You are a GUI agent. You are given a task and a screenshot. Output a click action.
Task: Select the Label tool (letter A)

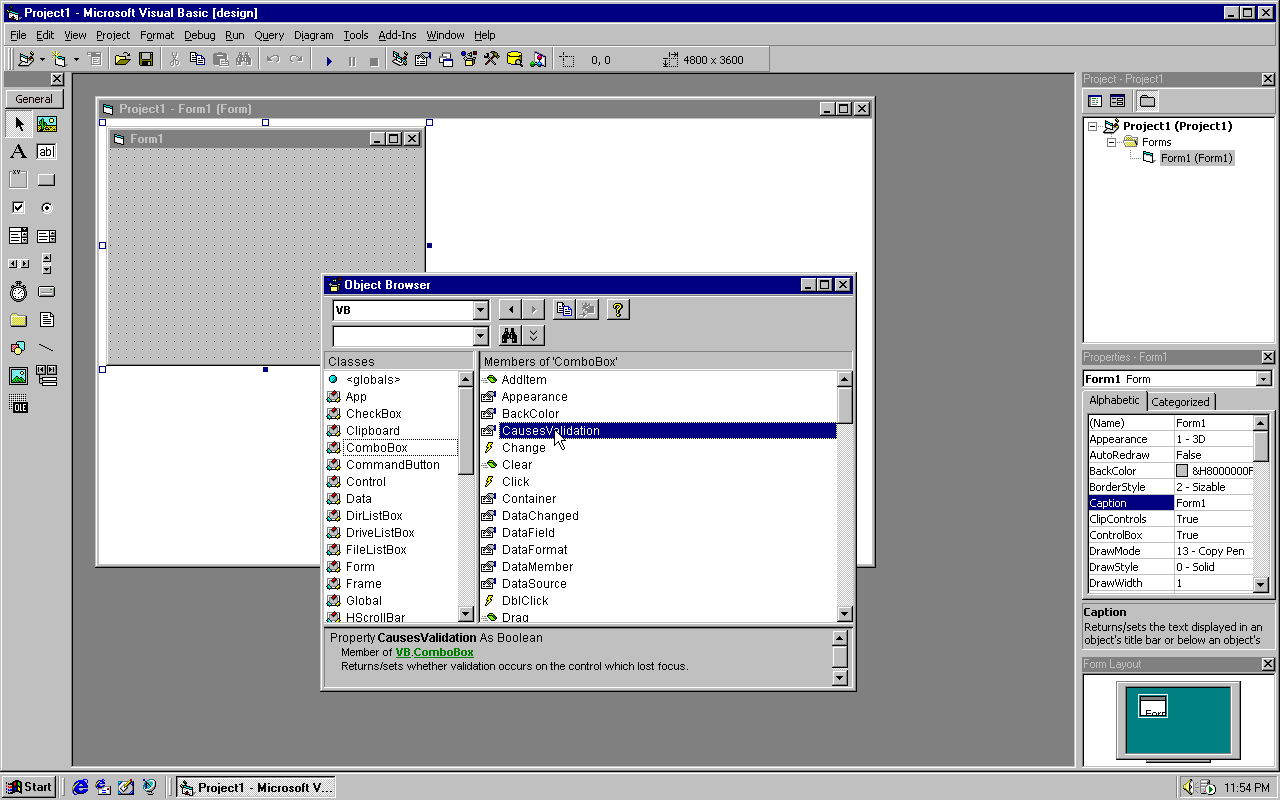pos(18,152)
